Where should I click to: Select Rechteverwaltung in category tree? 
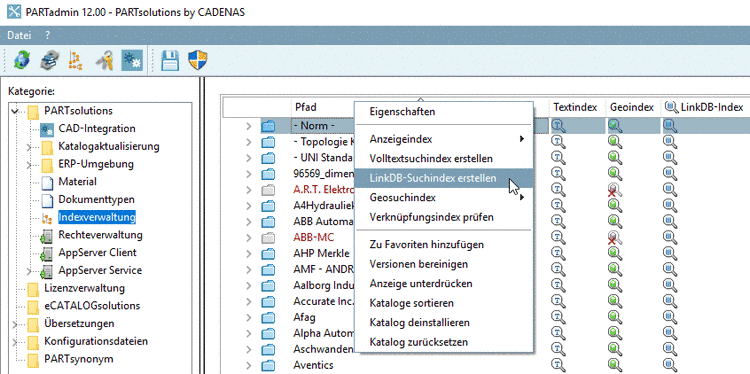[100, 235]
